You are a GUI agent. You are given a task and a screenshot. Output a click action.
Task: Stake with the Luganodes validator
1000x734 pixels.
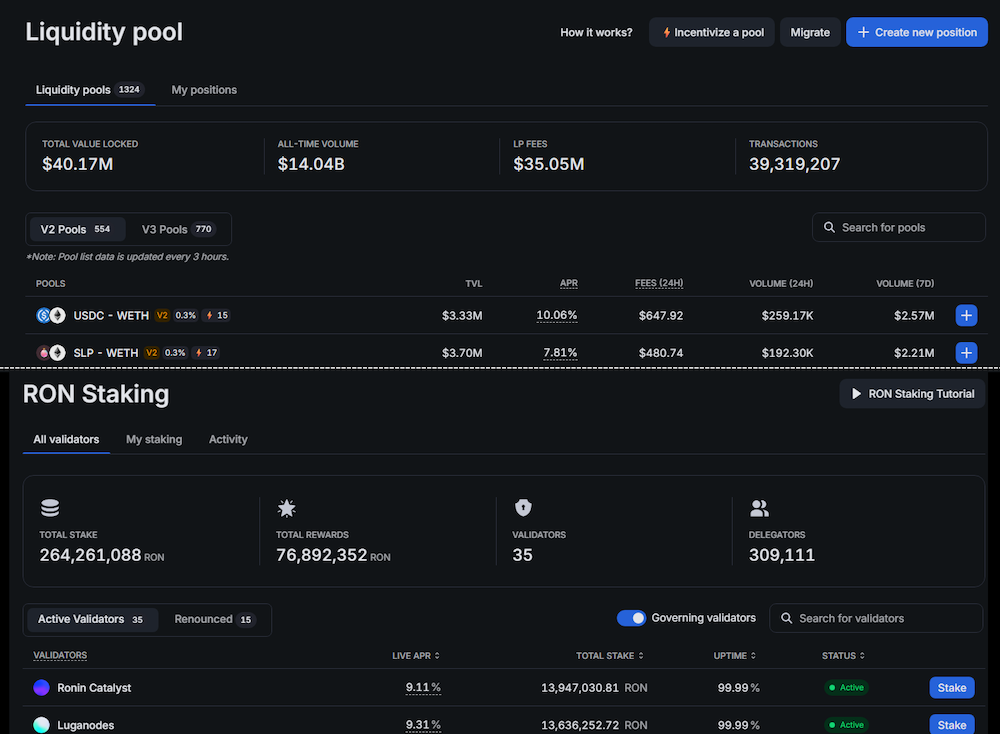tap(952, 725)
